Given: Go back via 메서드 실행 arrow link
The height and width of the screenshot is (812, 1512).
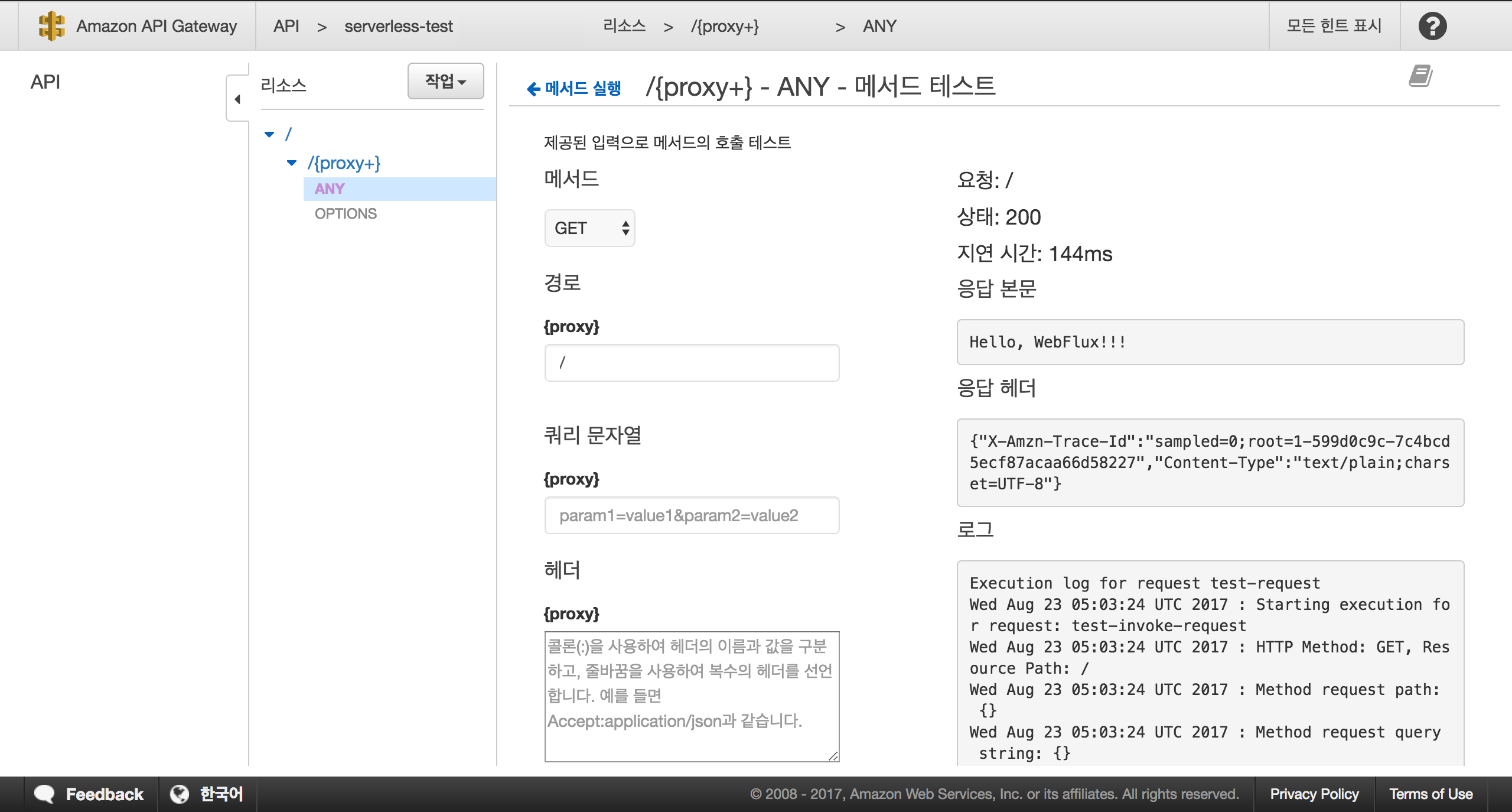Looking at the screenshot, I should coord(573,89).
